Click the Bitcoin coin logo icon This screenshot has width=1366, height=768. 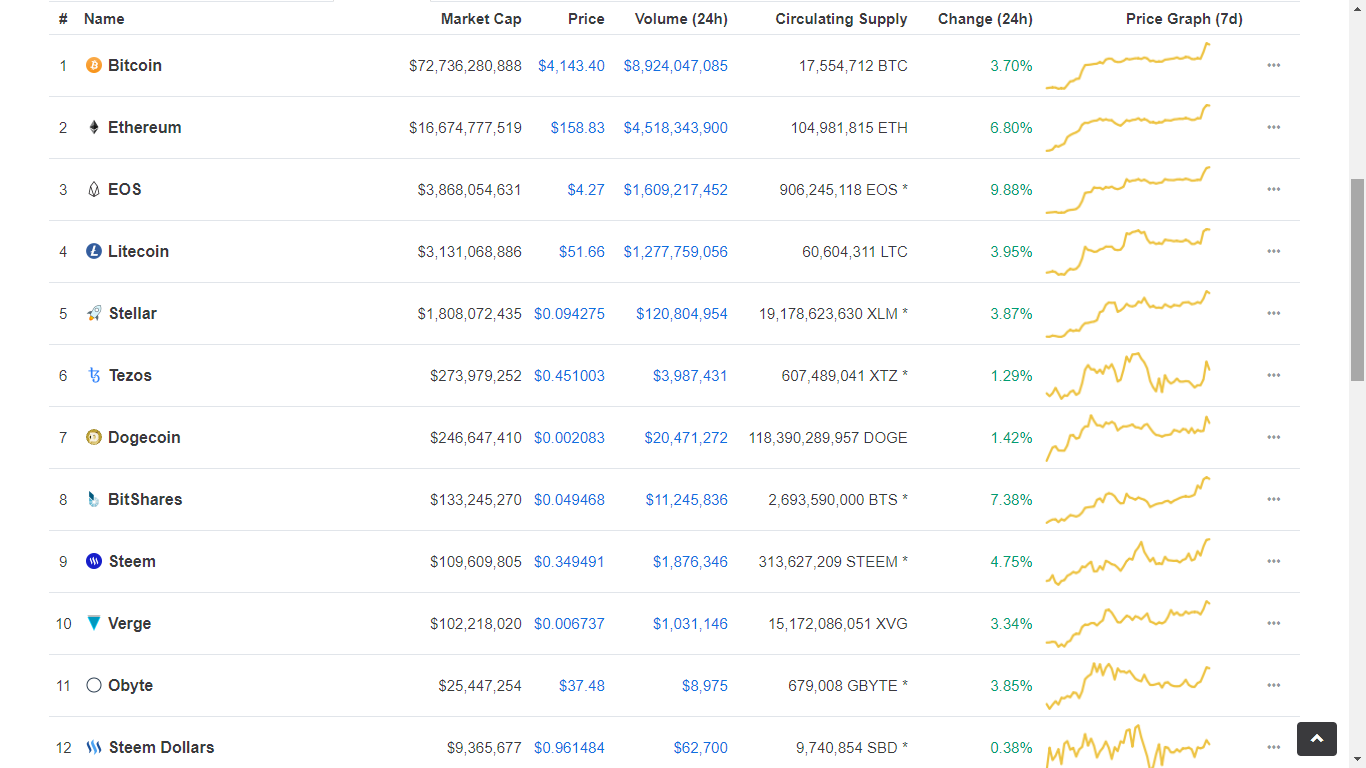coord(94,65)
